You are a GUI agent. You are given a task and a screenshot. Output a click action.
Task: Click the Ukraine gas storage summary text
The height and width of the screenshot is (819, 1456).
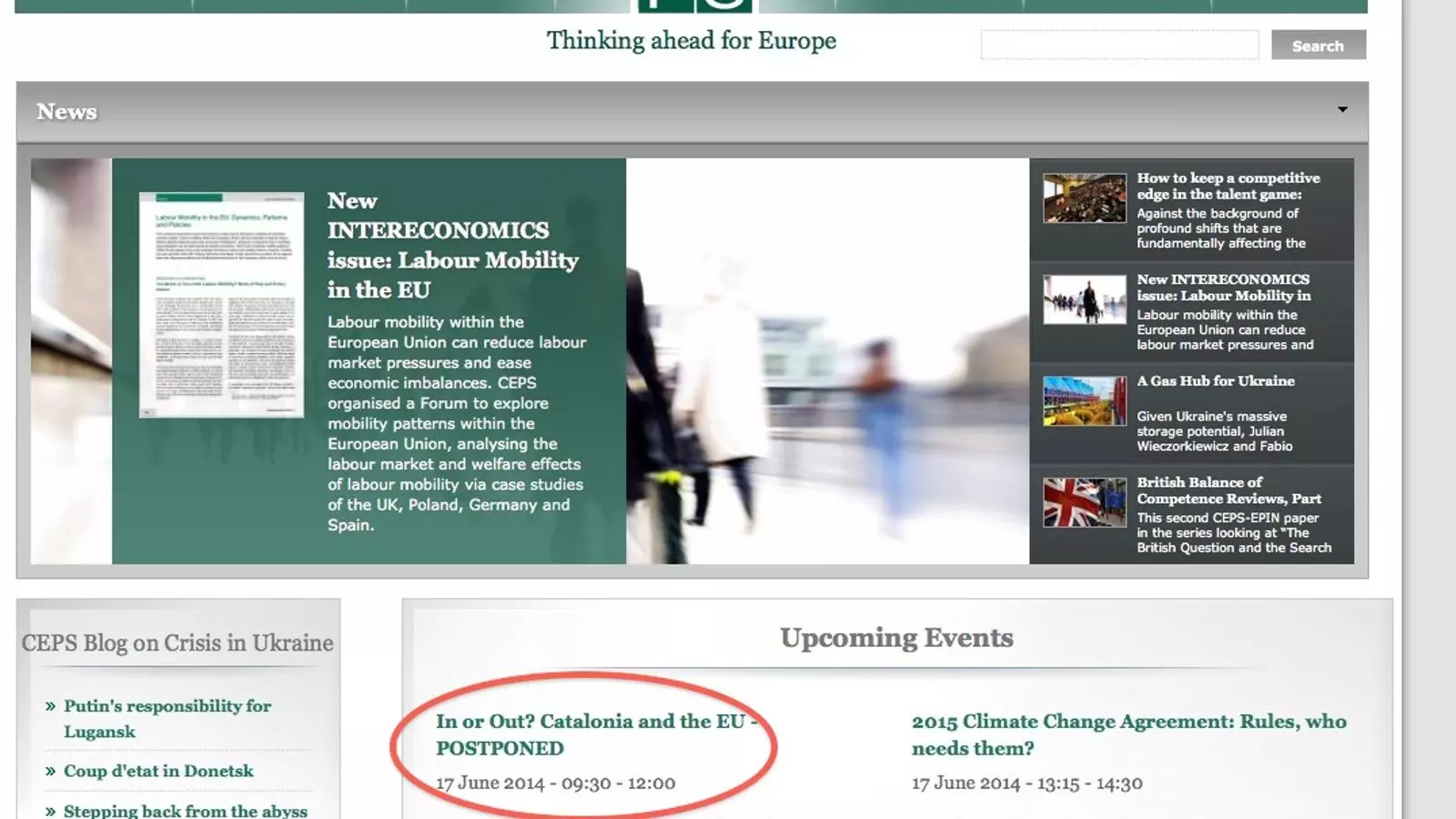[1214, 431]
